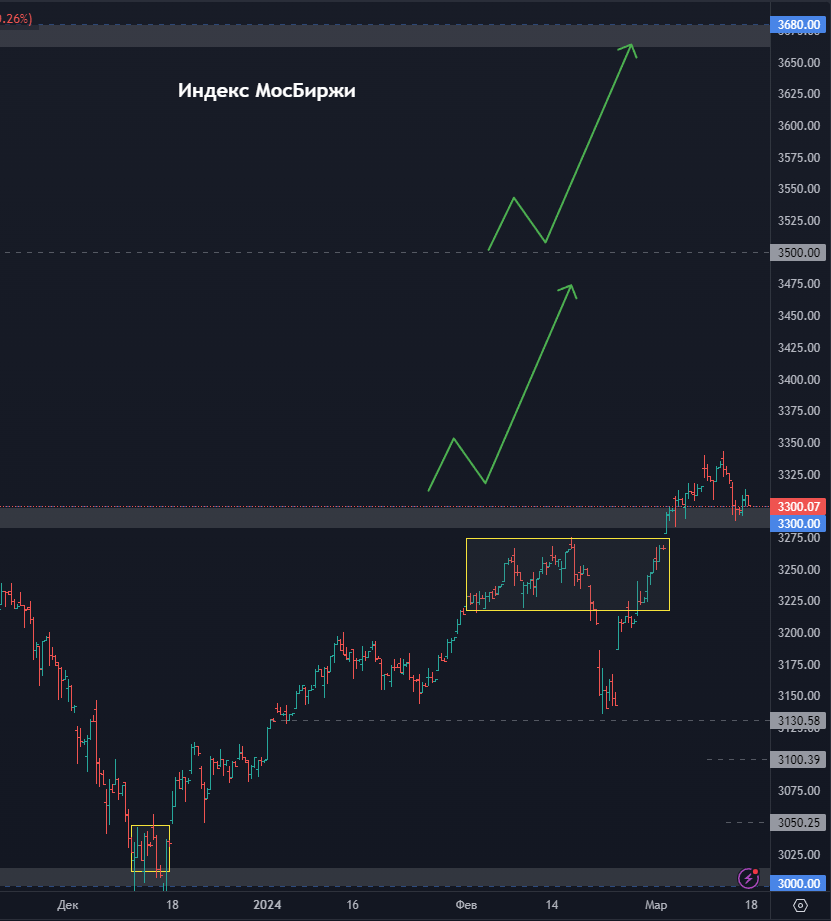
Task: Click 3350.00 on the price scale
Action: 799,442
